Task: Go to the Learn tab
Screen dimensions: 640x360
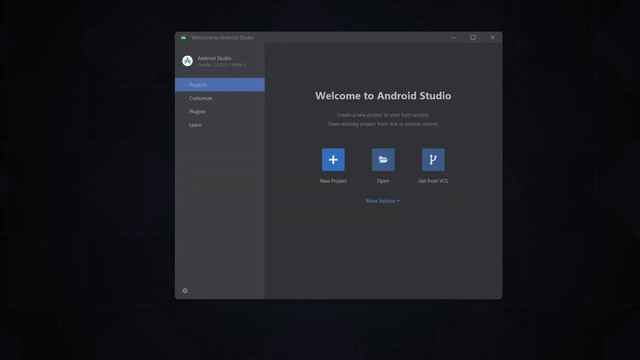Action: (x=220, y=125)
